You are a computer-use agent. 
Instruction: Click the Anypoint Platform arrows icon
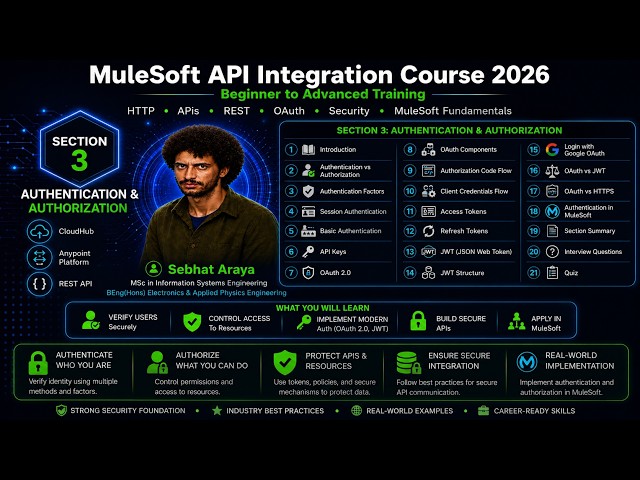(40, 258)
